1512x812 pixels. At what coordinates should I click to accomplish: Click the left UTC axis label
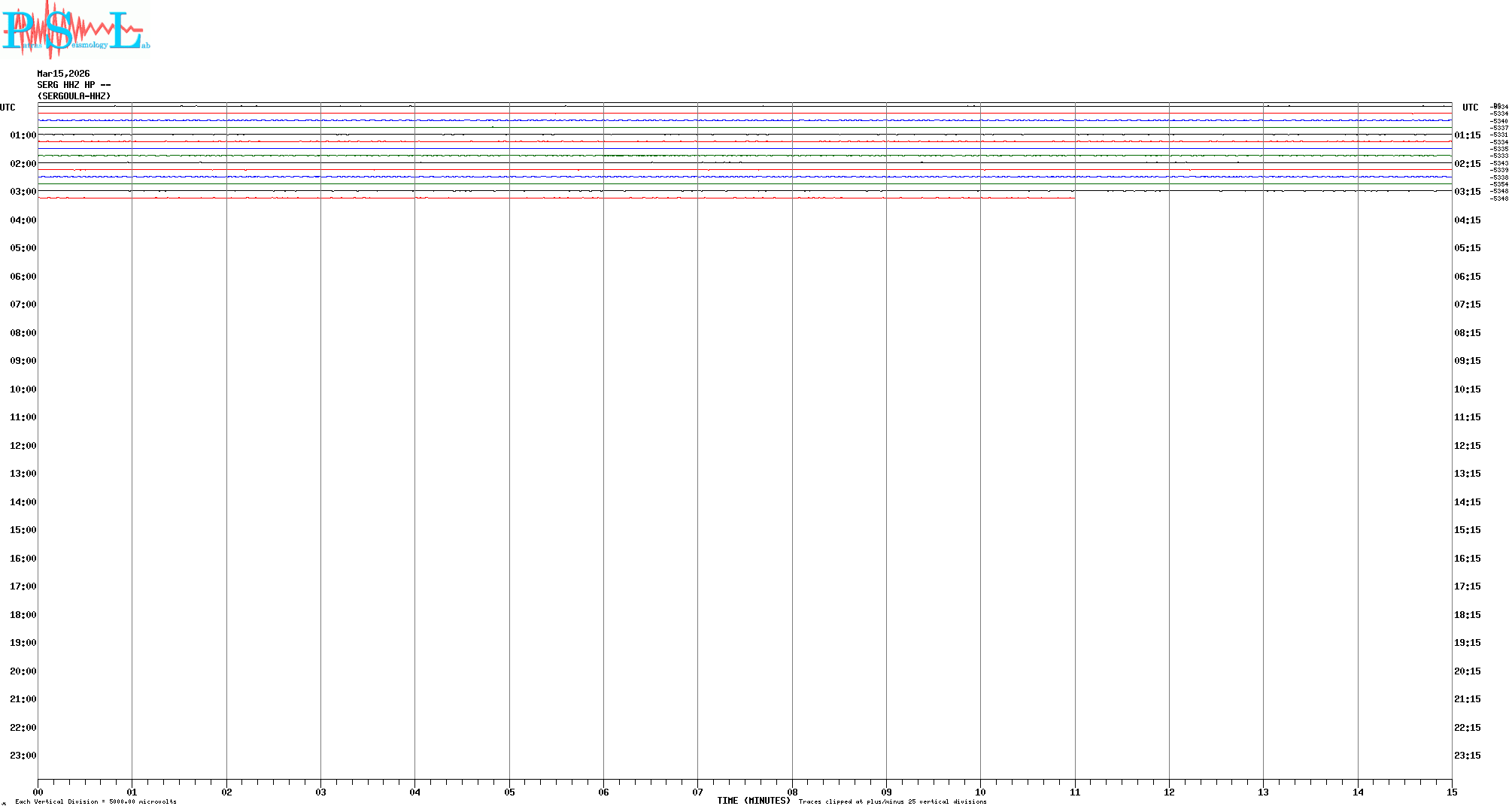pos(8,108)
